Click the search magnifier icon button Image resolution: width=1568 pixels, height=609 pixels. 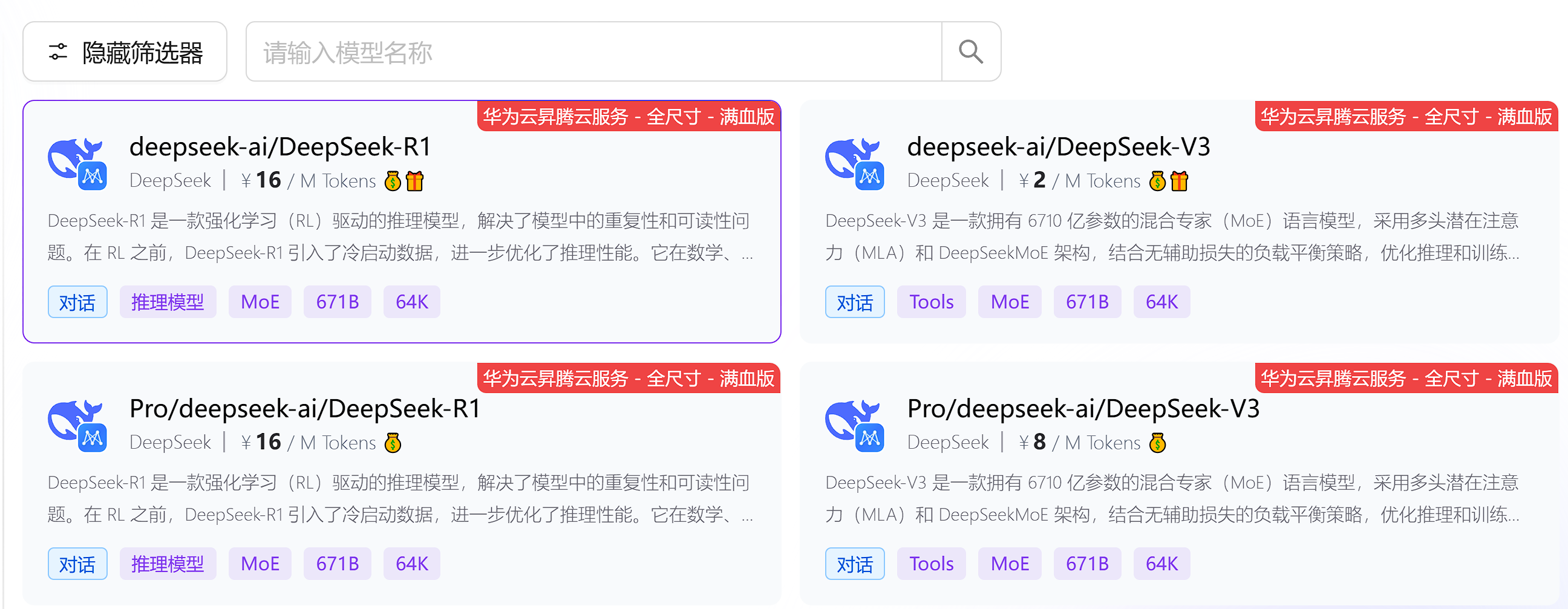tap(971, 52)
